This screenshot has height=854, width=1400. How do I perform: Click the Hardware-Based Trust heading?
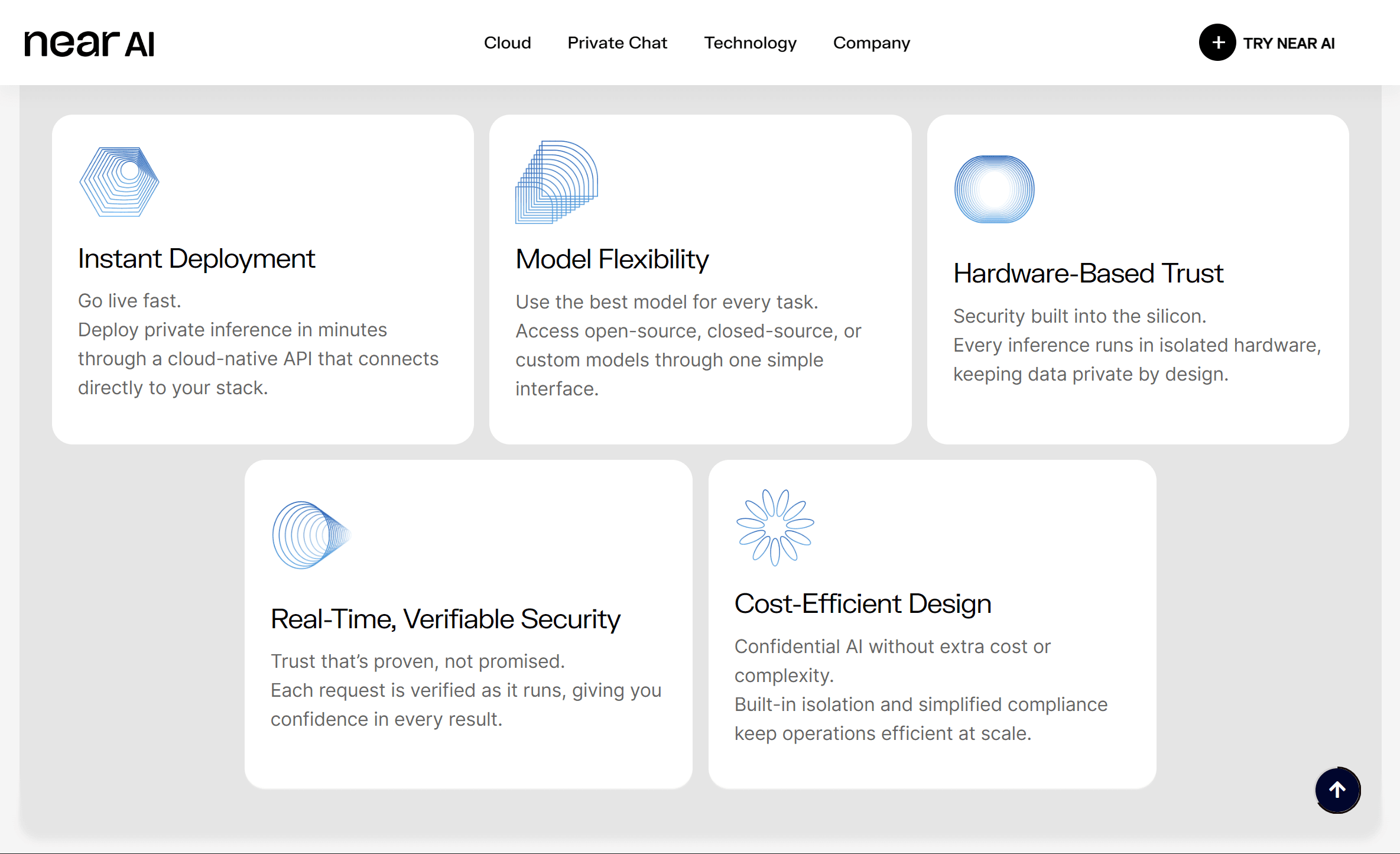point(1088,274)
